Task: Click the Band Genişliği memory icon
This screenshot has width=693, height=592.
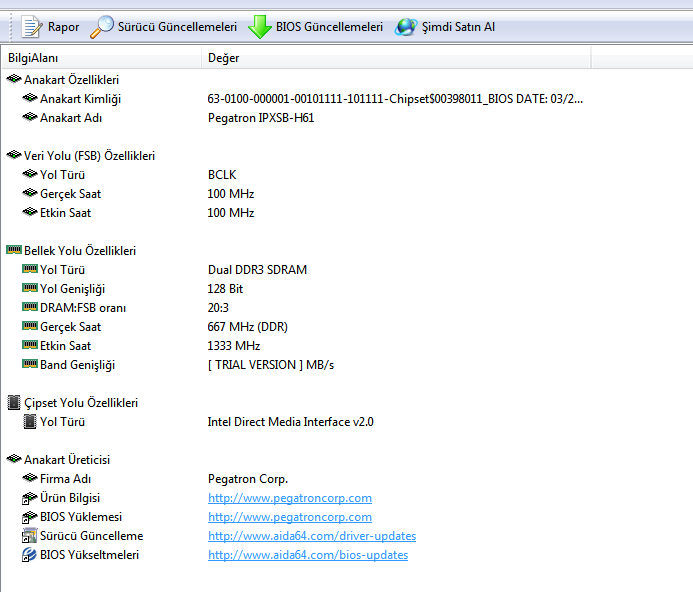Action: click(30, 364)
